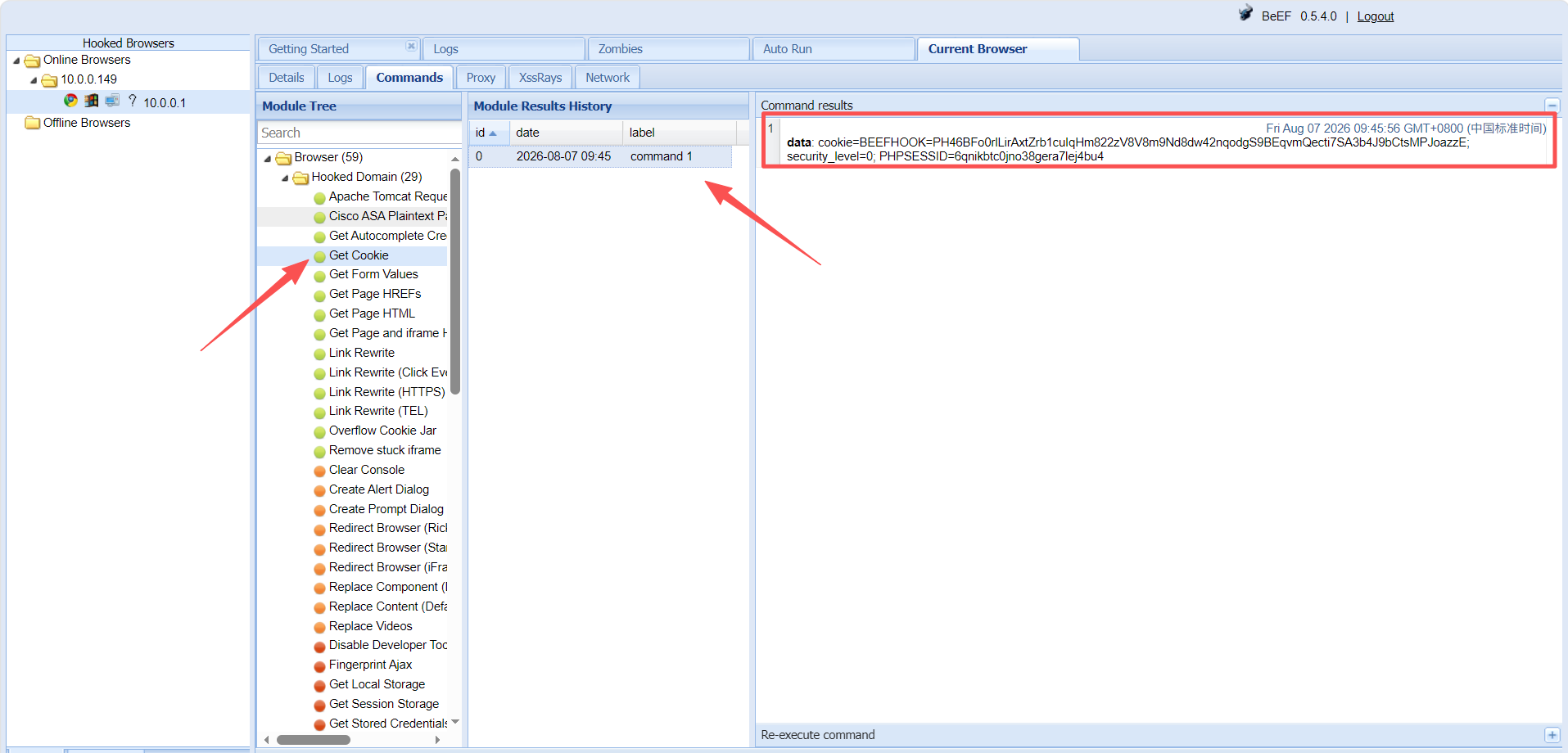Select the Get Autocomplete Creds module
The height and width of the screenshot is (753, 1568).
[388, 236]
